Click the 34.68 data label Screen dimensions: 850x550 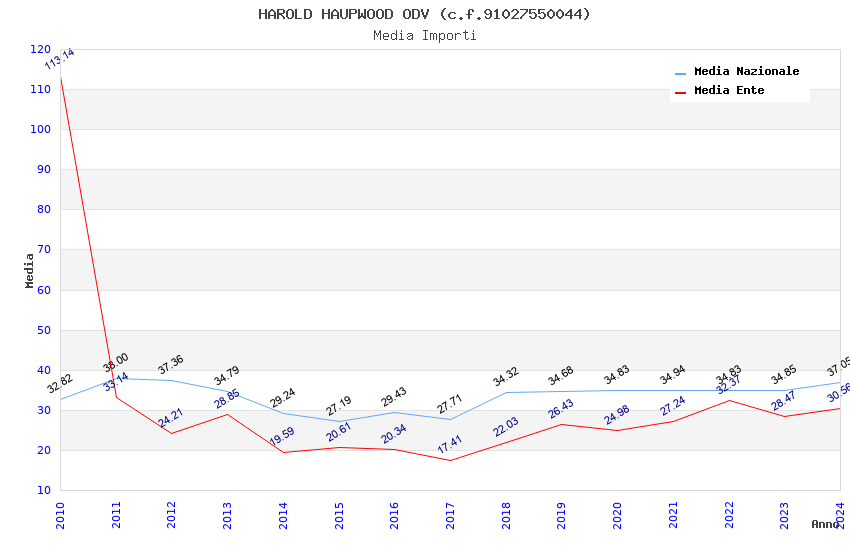(561, 376)
